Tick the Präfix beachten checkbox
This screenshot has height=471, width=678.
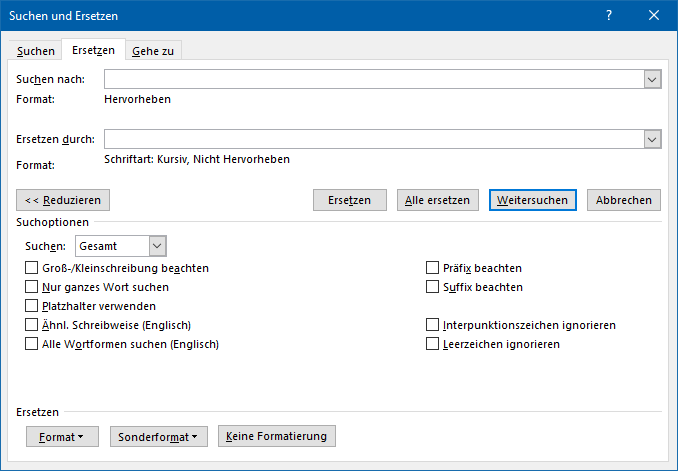click(x=432, y=268)
